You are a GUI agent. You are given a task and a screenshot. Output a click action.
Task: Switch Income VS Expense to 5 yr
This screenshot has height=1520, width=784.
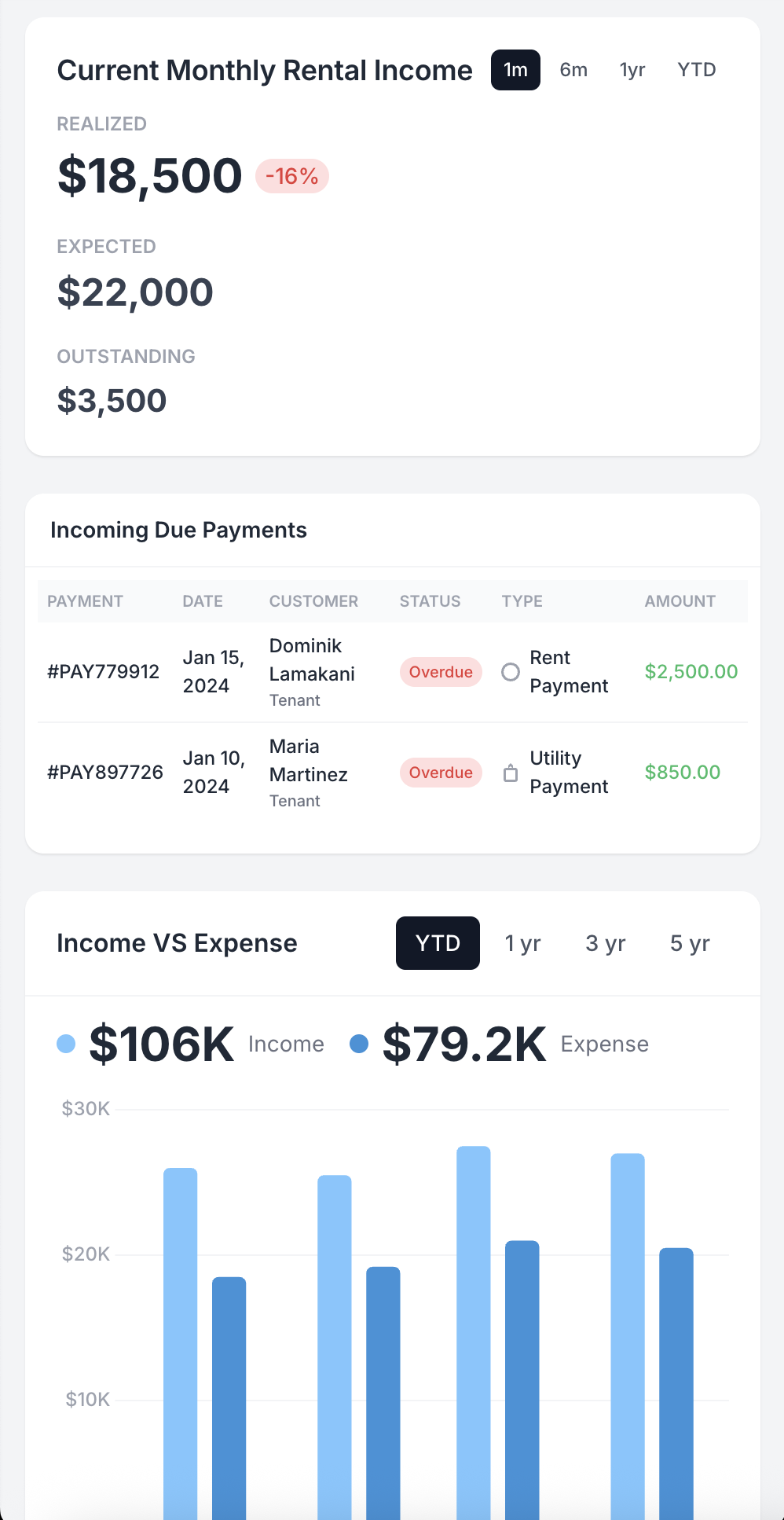689,943
